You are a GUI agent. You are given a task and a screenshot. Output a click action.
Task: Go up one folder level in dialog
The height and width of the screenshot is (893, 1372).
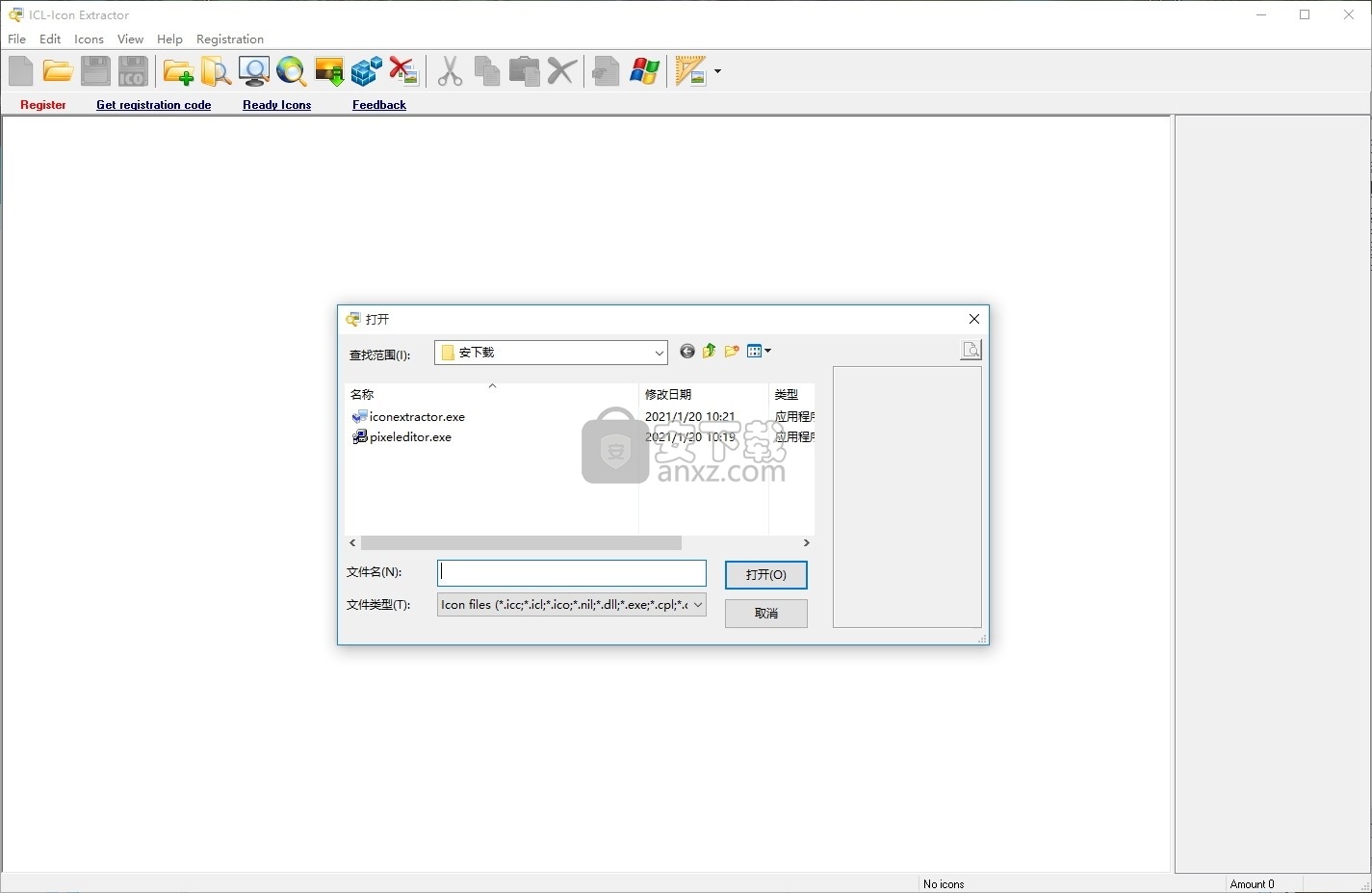[x=710, y=351]
